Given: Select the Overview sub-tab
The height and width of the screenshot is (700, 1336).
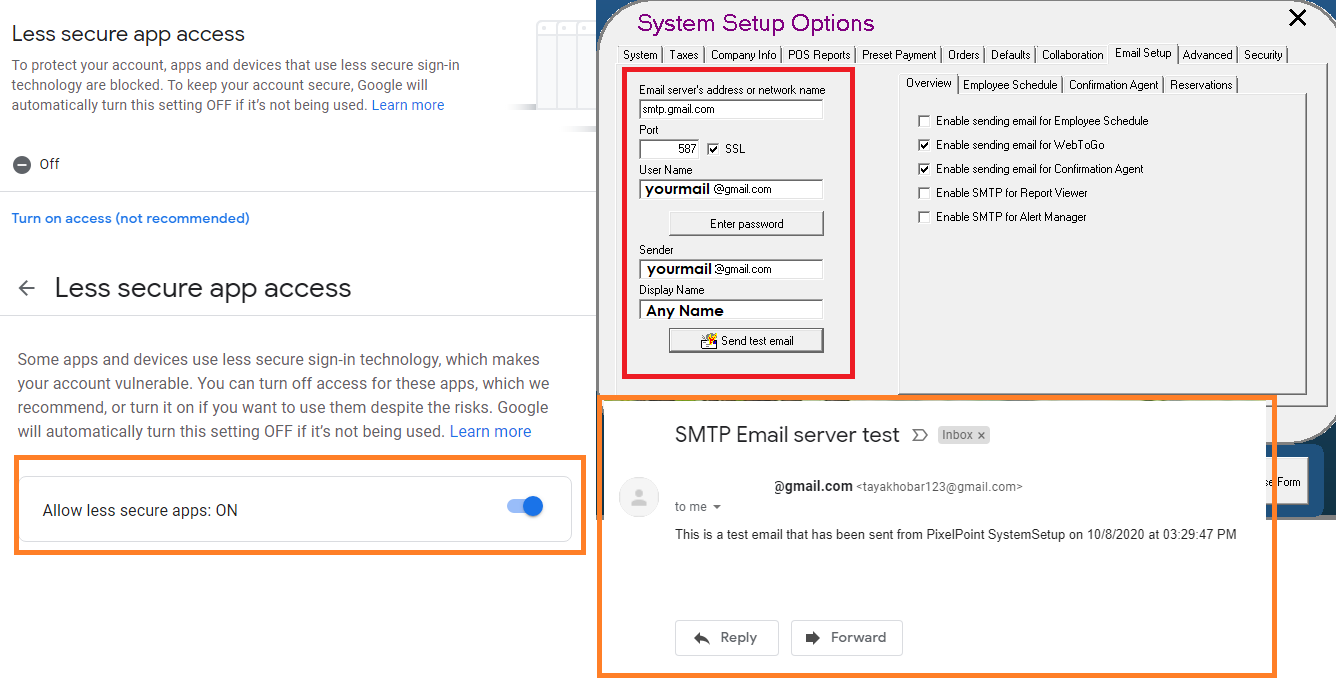Looking at the screenshot, I should click(x=929, y=83).
